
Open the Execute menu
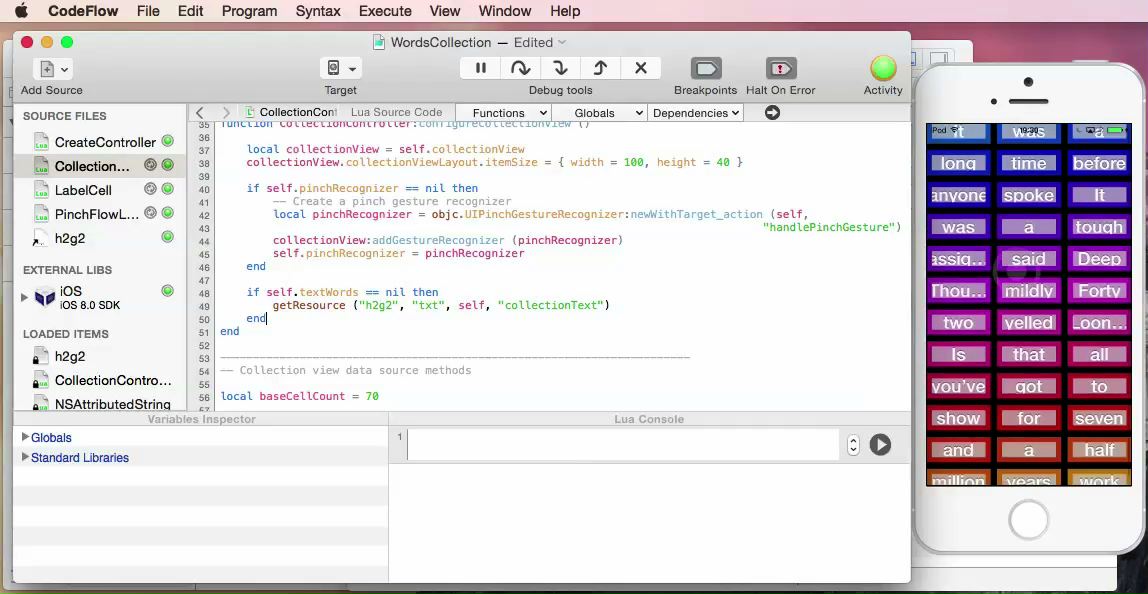tap(384, 11)
